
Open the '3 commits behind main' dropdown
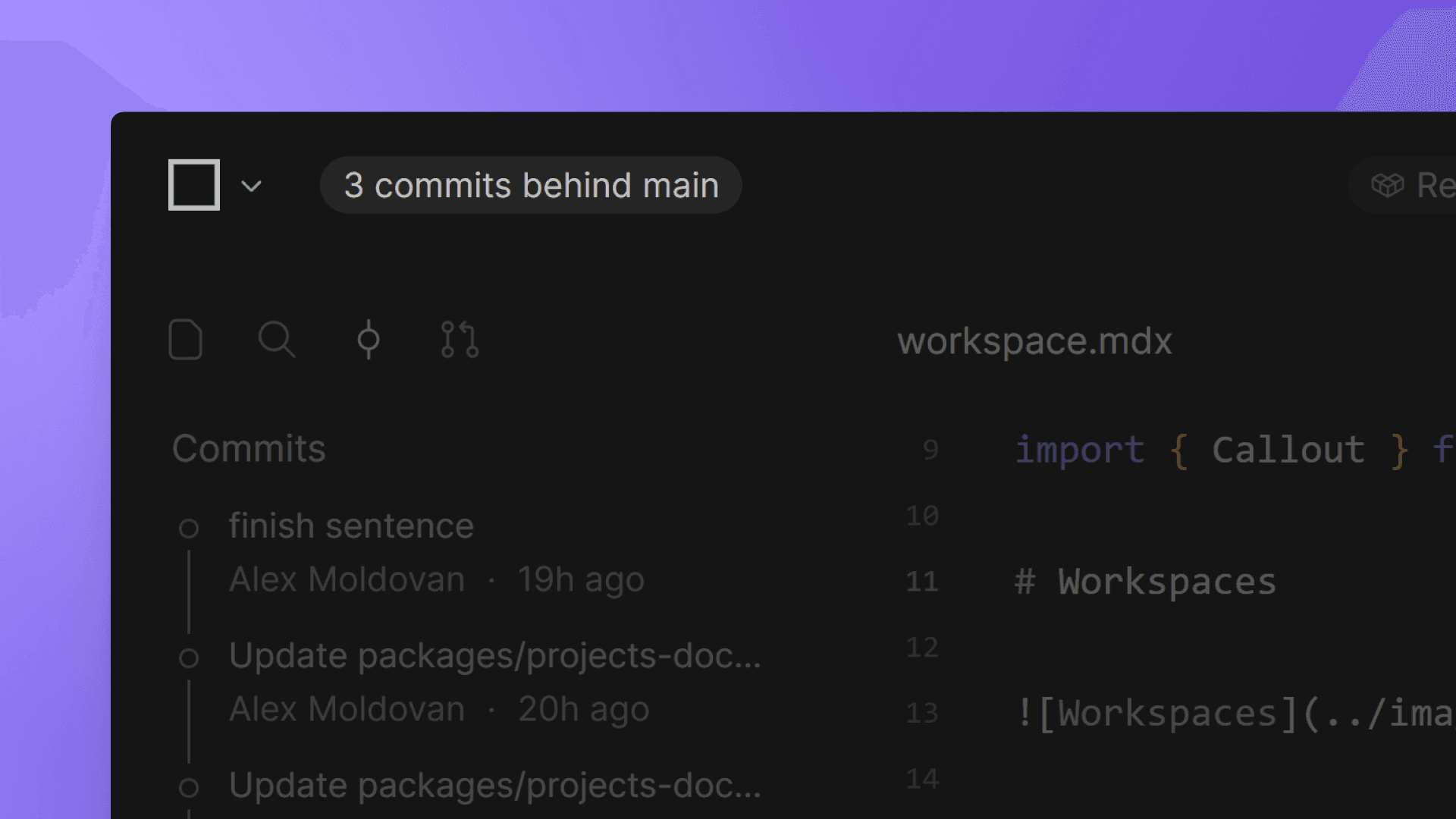[531, 184]
